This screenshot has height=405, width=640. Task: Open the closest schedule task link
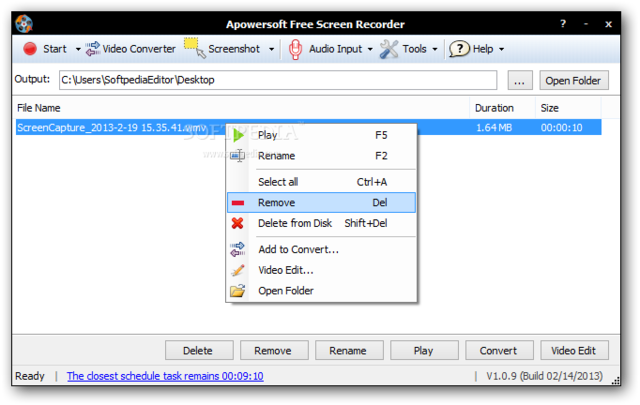pos(165,376)
